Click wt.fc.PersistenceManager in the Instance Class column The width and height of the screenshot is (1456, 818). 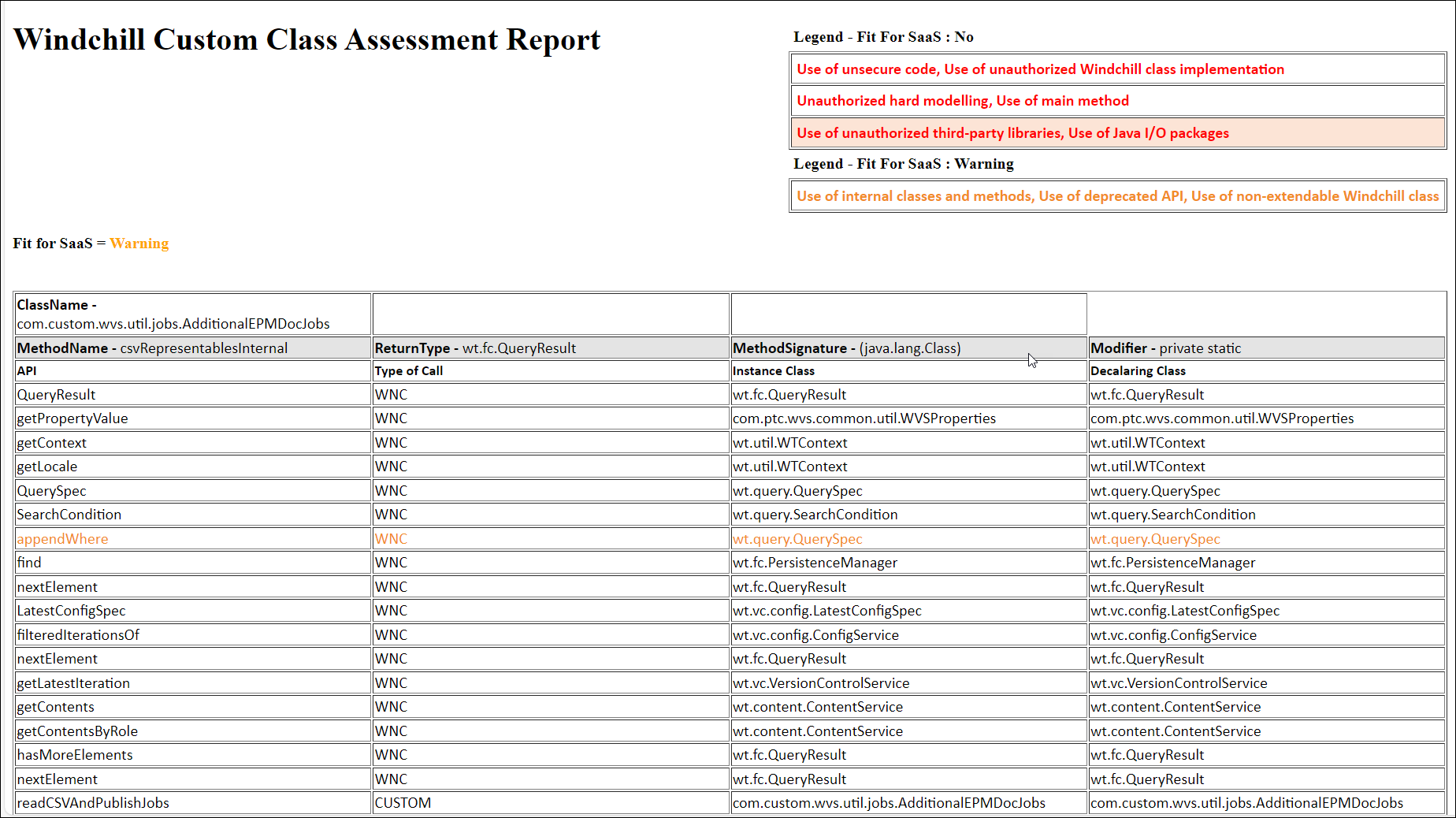pyautogui.click(x=909, y=563)
